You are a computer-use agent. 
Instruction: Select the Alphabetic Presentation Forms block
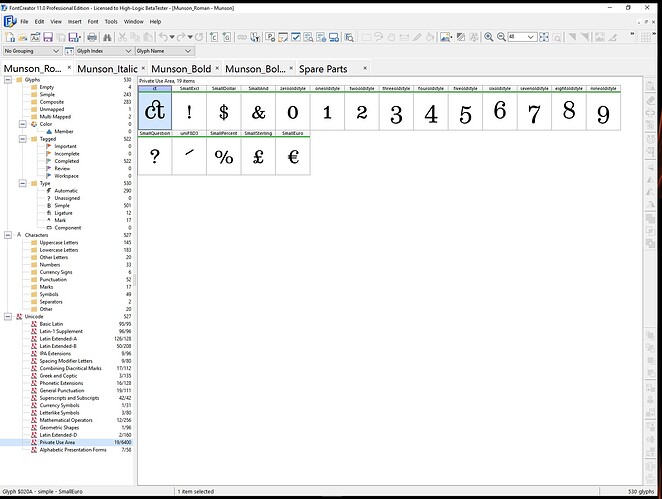pyautogui.click(x=73, y=450)
